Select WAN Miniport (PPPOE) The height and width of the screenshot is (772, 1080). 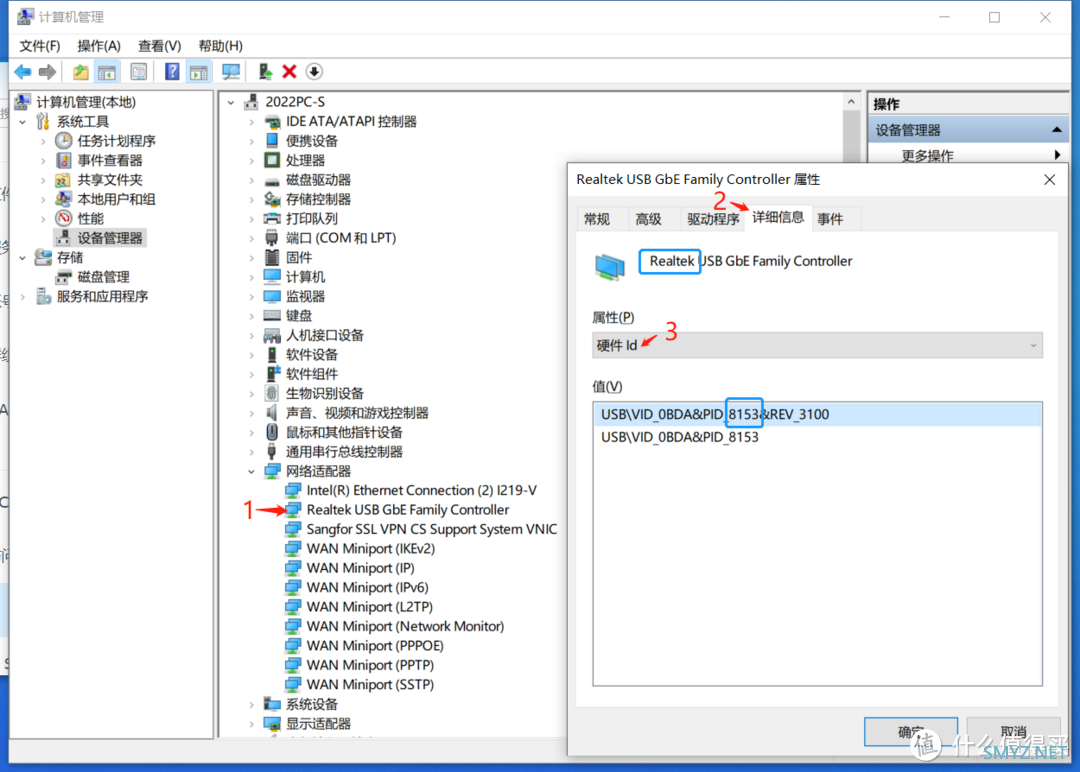coord(375,646)
